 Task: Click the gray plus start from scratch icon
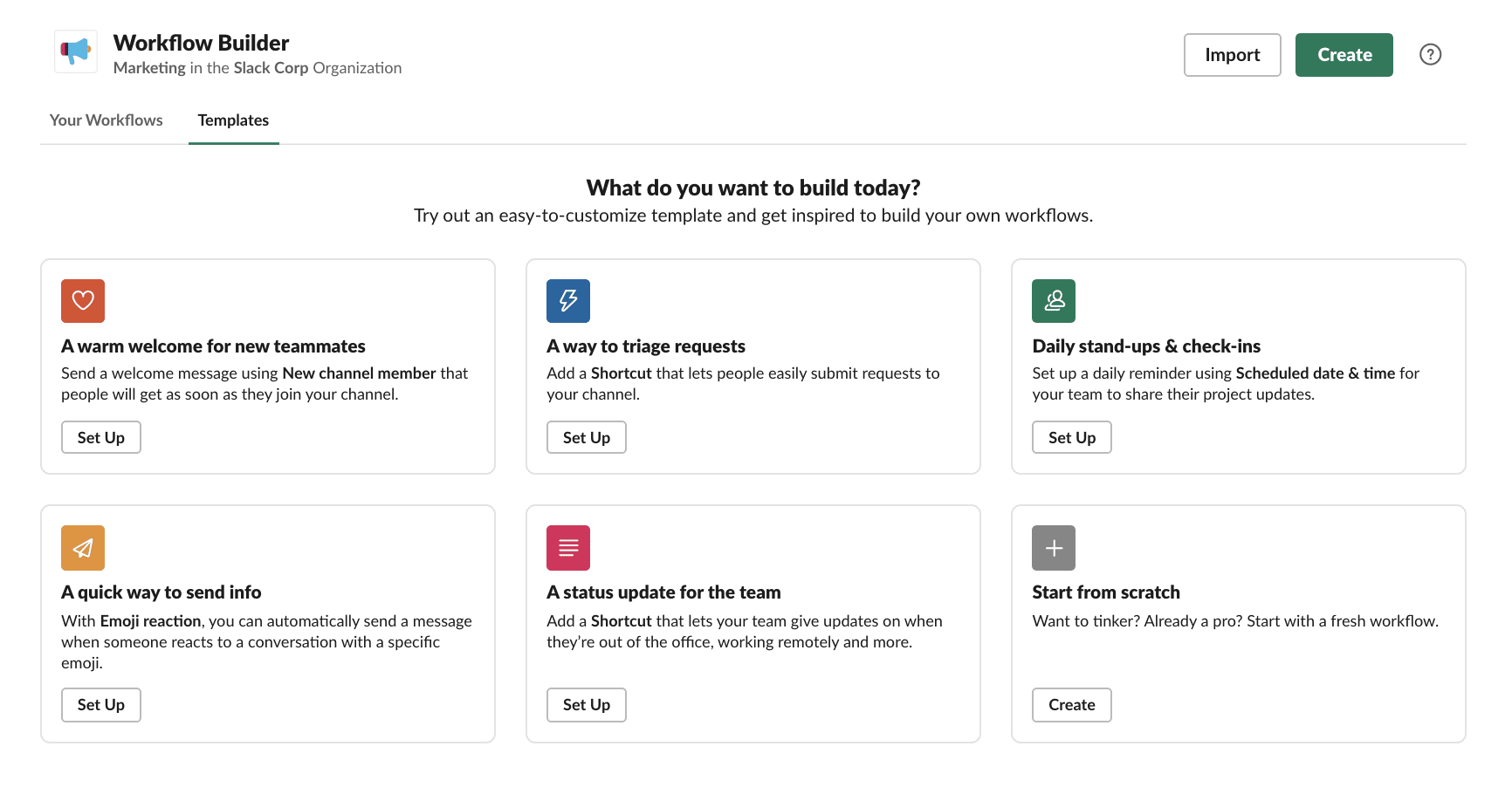click(x=1053, y=547)
